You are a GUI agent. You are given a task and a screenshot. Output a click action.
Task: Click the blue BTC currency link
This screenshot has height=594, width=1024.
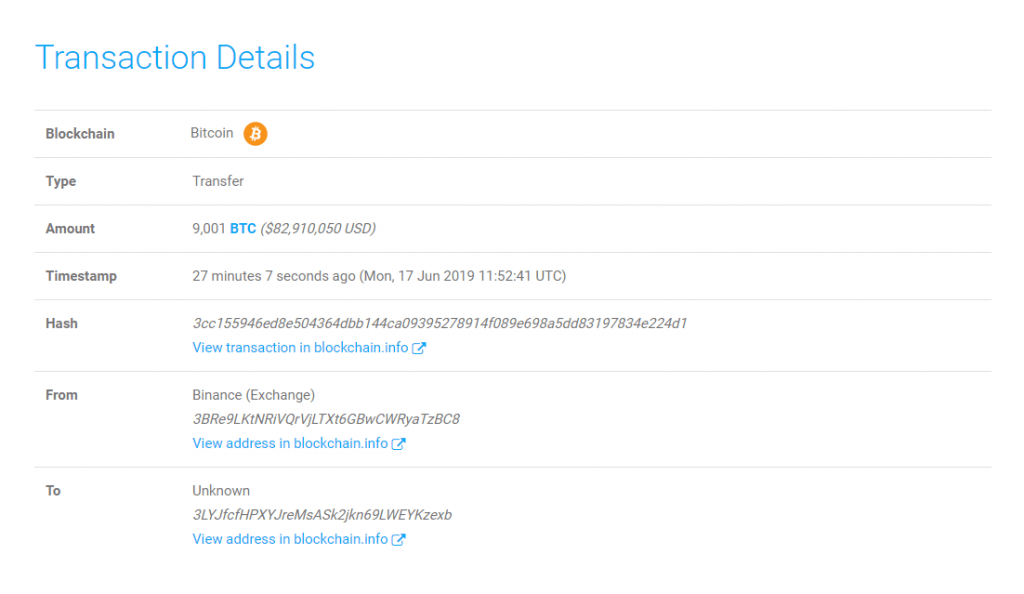pyautogui.click(x=243, y=228)
